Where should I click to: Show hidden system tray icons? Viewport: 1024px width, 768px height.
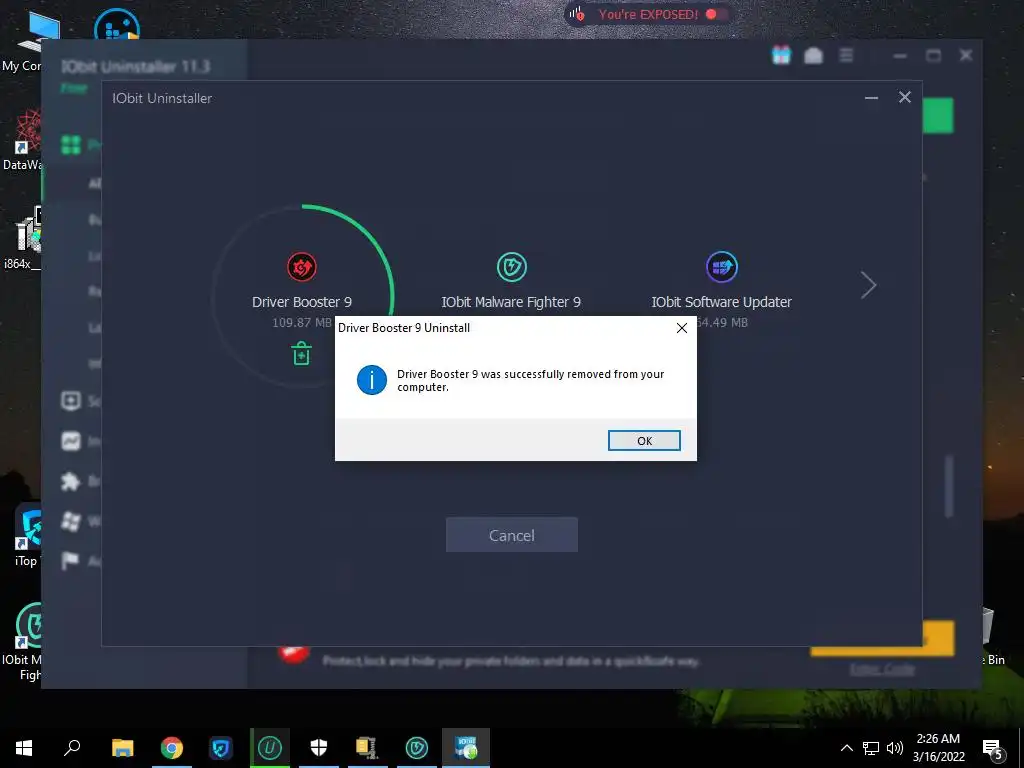(846, 748)
